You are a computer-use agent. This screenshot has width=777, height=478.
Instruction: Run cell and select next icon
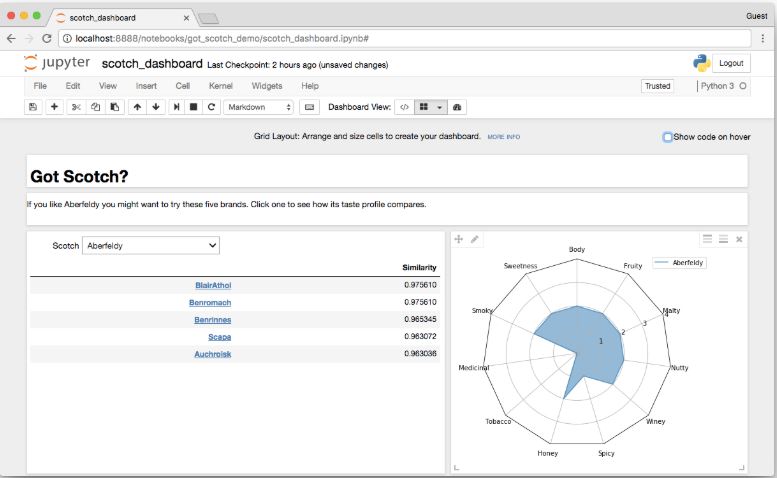[176, 107]
